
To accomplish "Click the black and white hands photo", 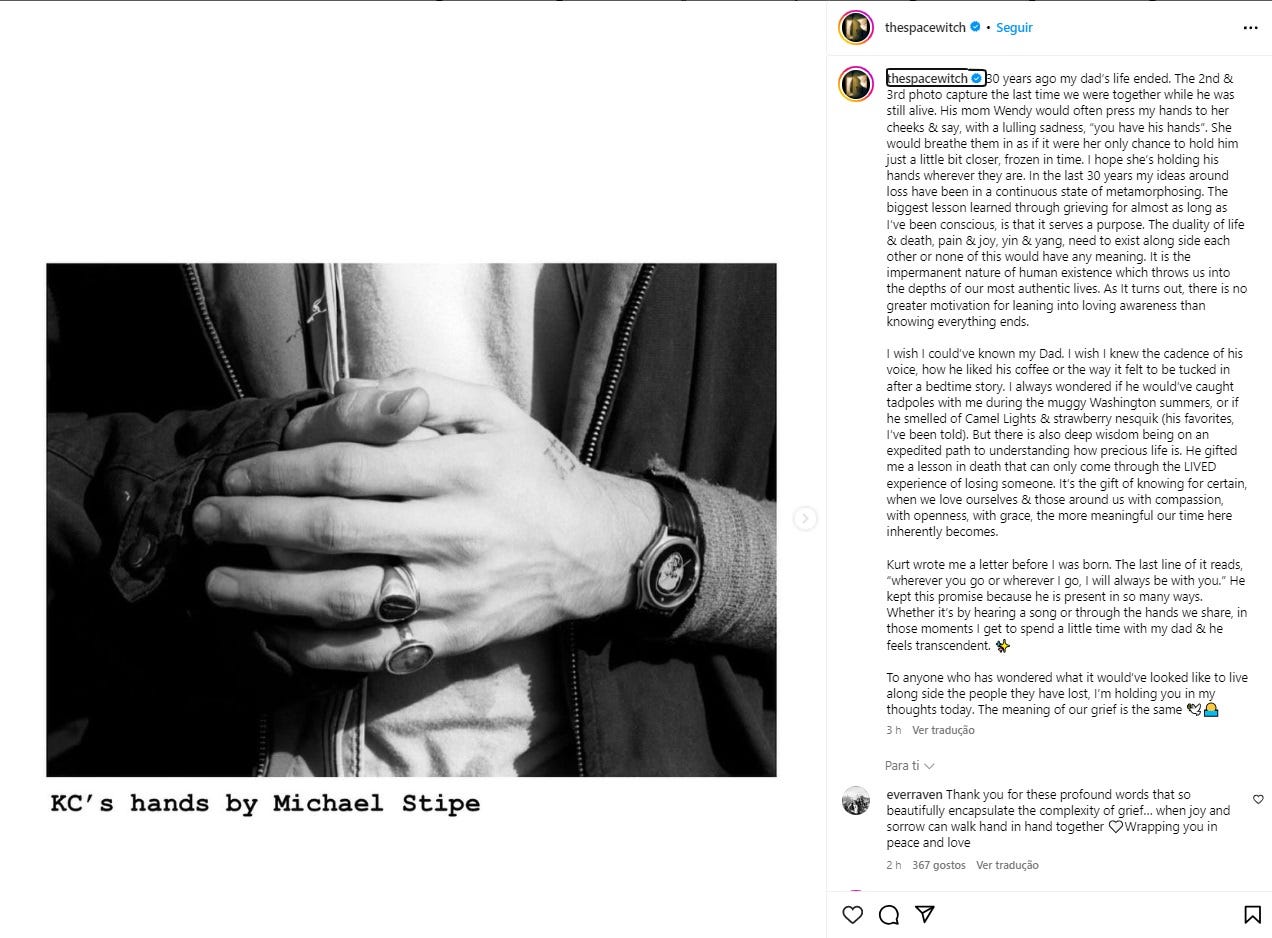I will 411,520.
